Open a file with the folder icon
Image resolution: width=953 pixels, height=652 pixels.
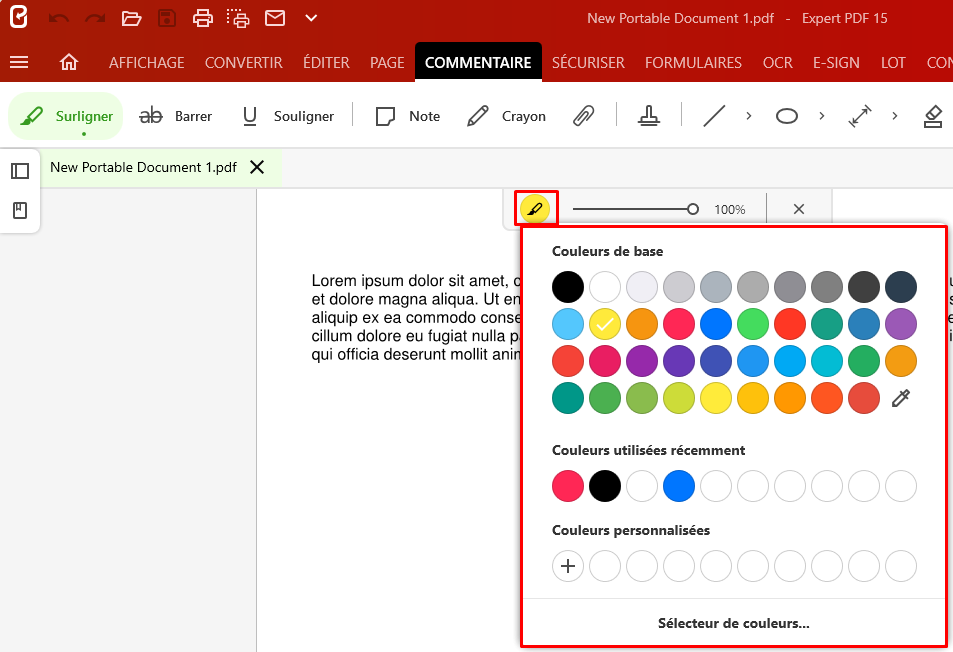click(131, 18)
